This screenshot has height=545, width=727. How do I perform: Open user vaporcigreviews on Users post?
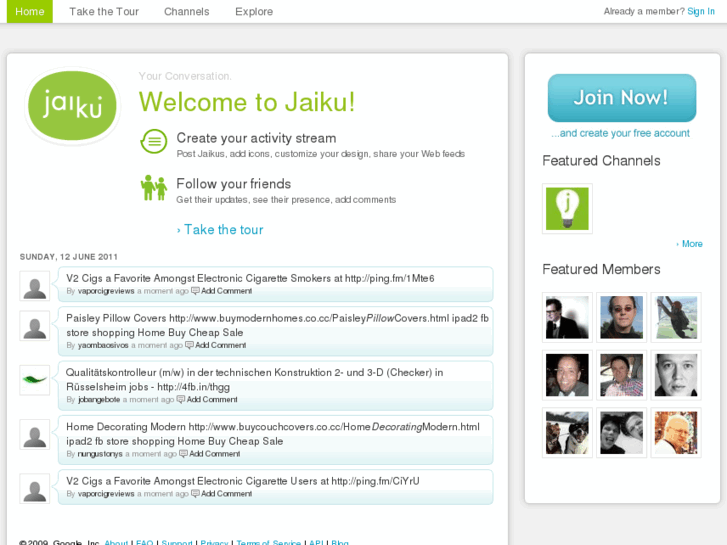click(x=106, y=494)
